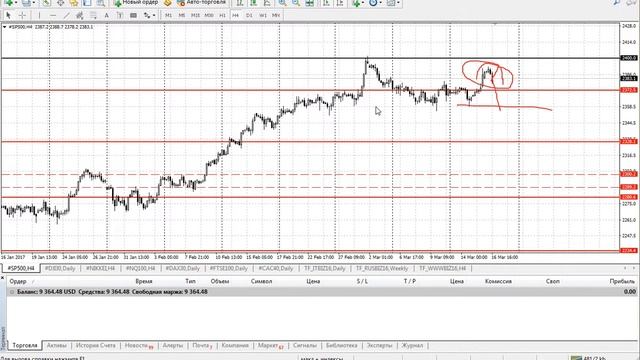This screenshot has height=360, width=640.
Task: Close the terminal panel x
Action: pyautogui.click(x=2, y=278)
